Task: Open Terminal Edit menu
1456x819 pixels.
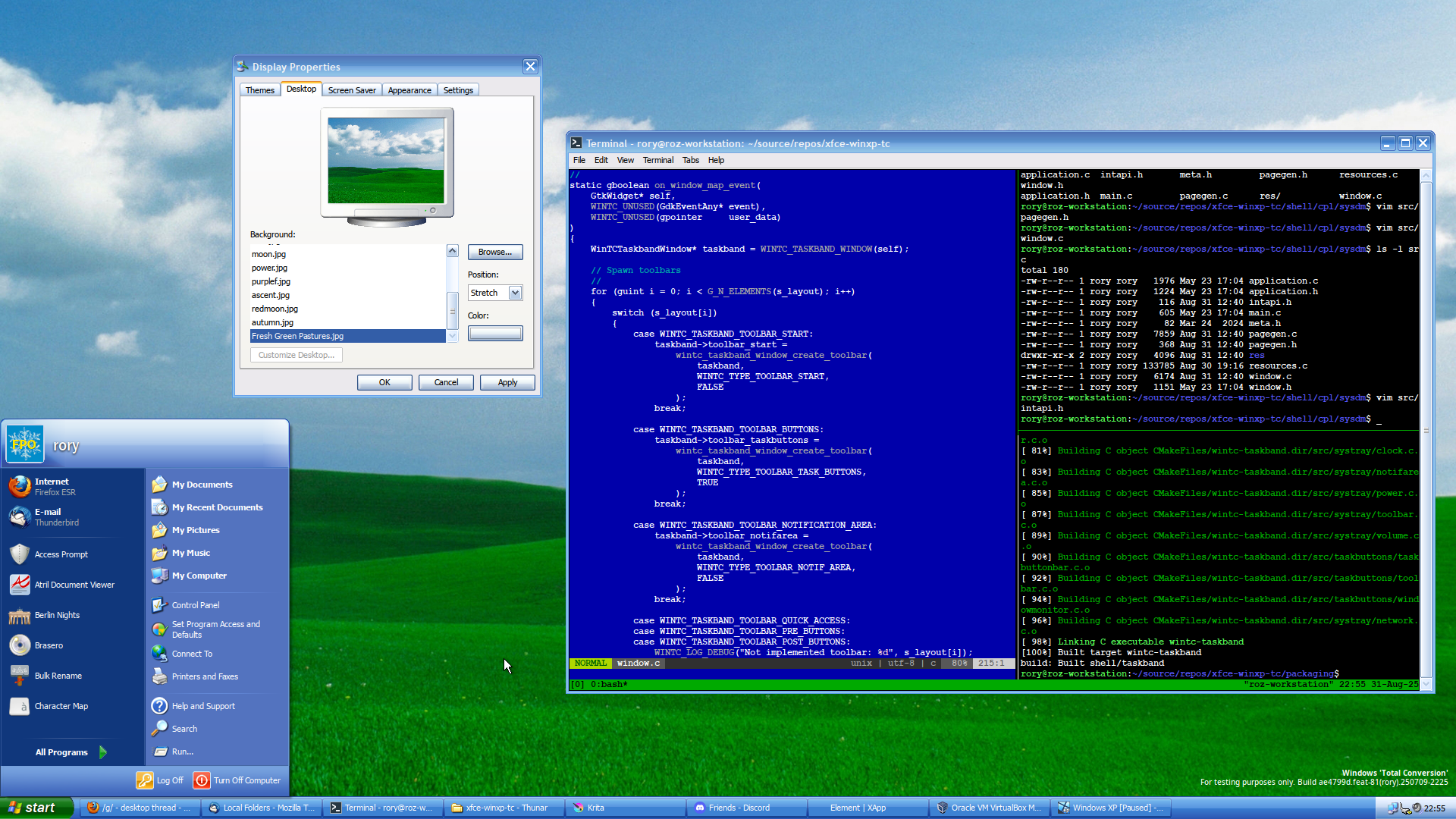Action: click(x=601, y=160)
